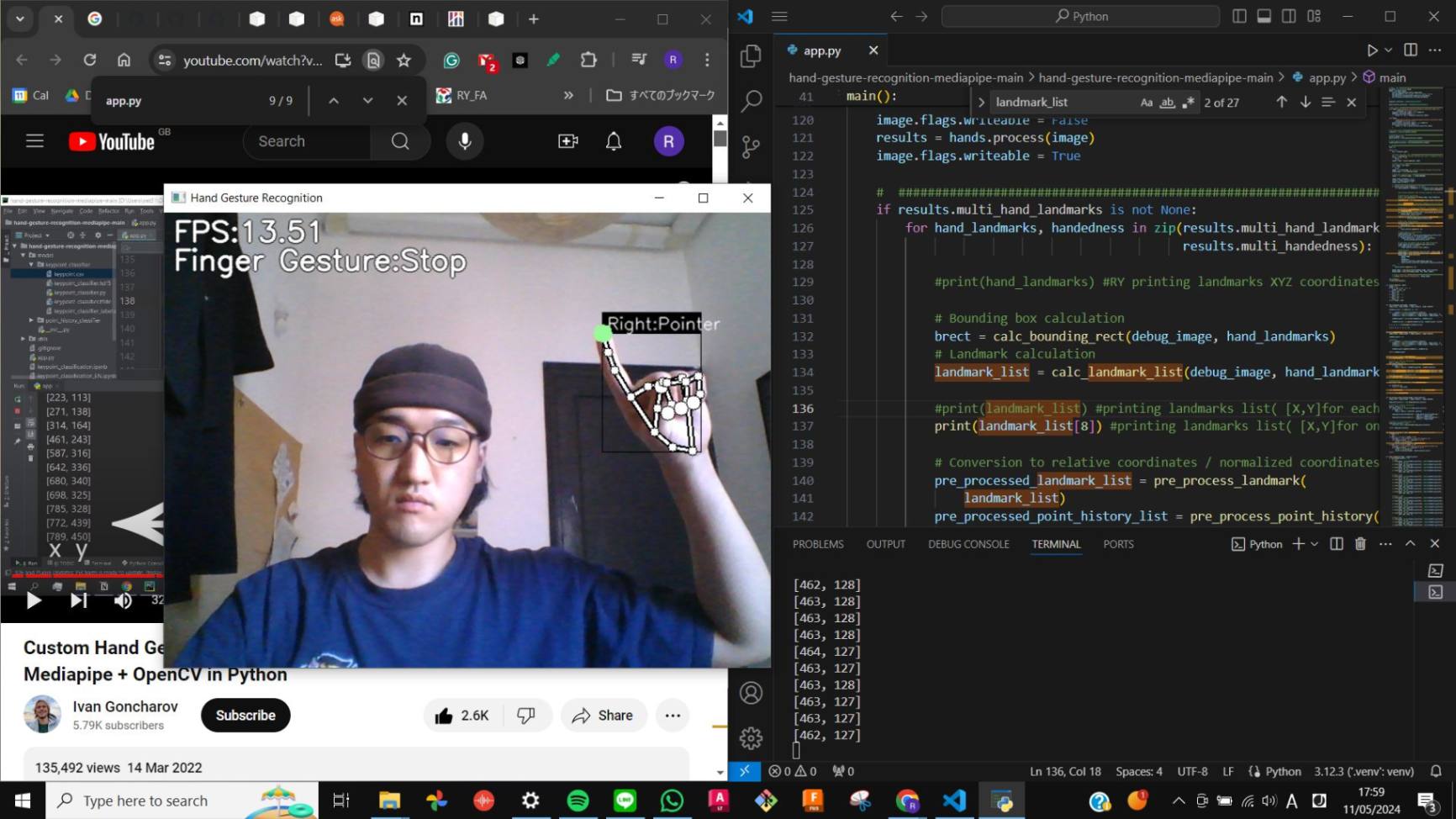Screen dimensions: 1456x819
Task: Toggle Match Whole Word in VS Code find
Action: 1167,103
